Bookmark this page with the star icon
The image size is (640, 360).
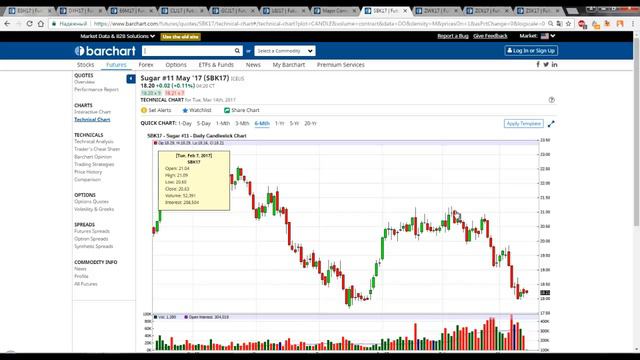coord(568,24)
